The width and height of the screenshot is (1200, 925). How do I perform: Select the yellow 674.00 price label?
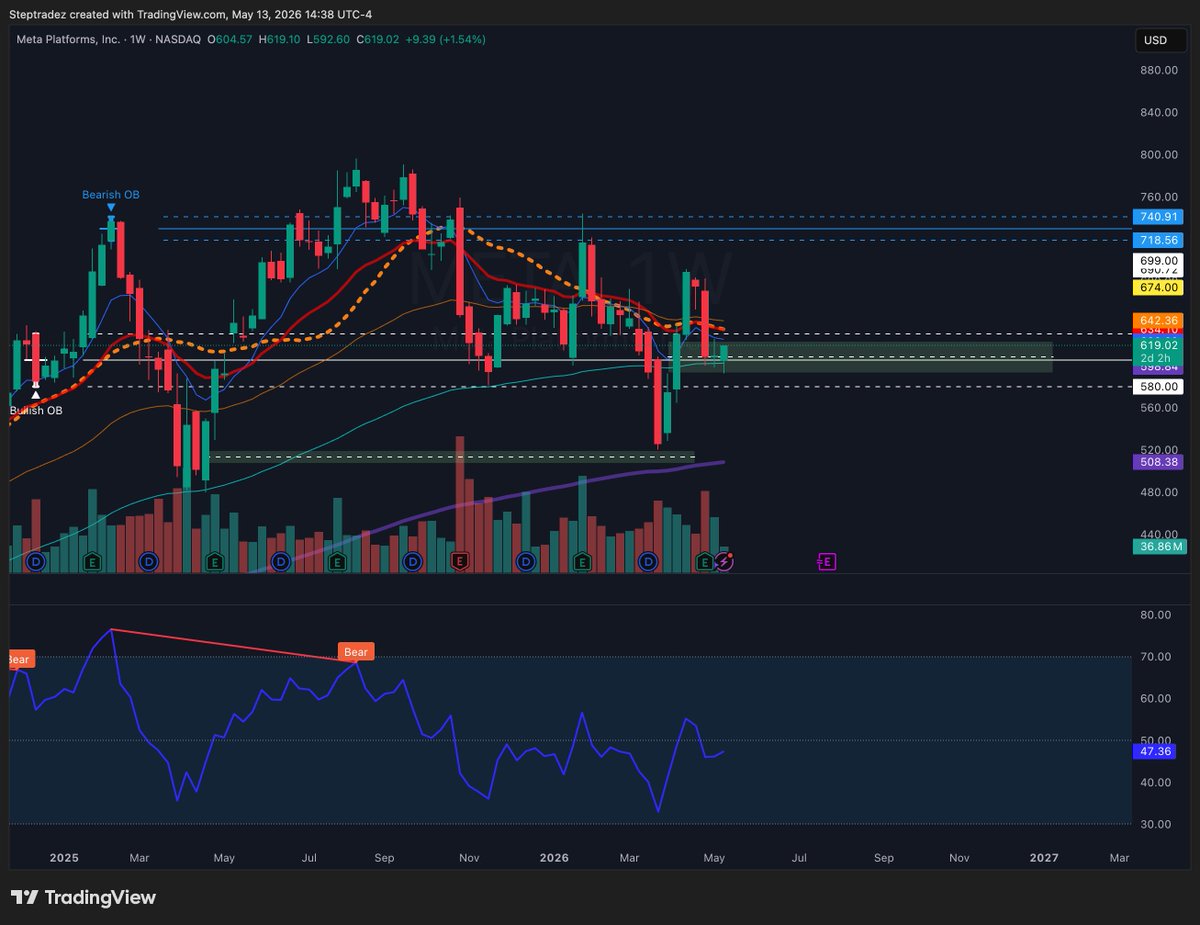click(x=1159, y=287)
